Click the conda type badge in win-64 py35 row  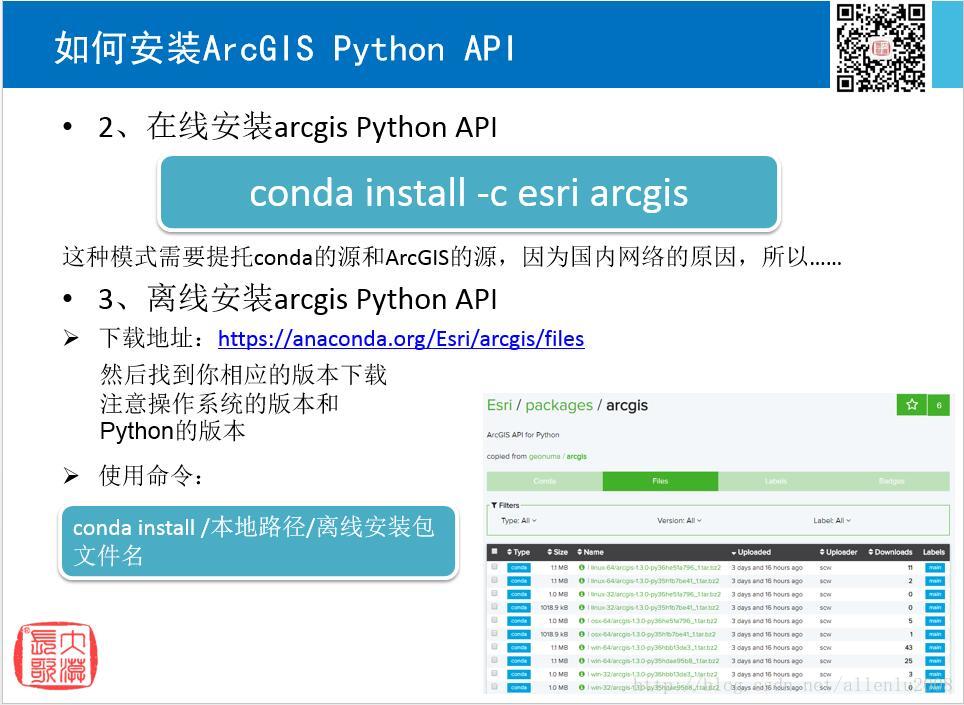519,661
